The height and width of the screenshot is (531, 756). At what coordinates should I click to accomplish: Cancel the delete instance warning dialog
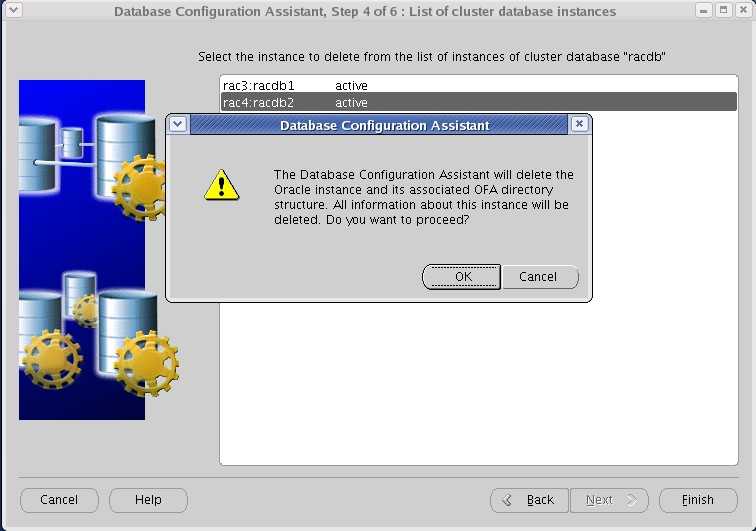click(540, 277)
